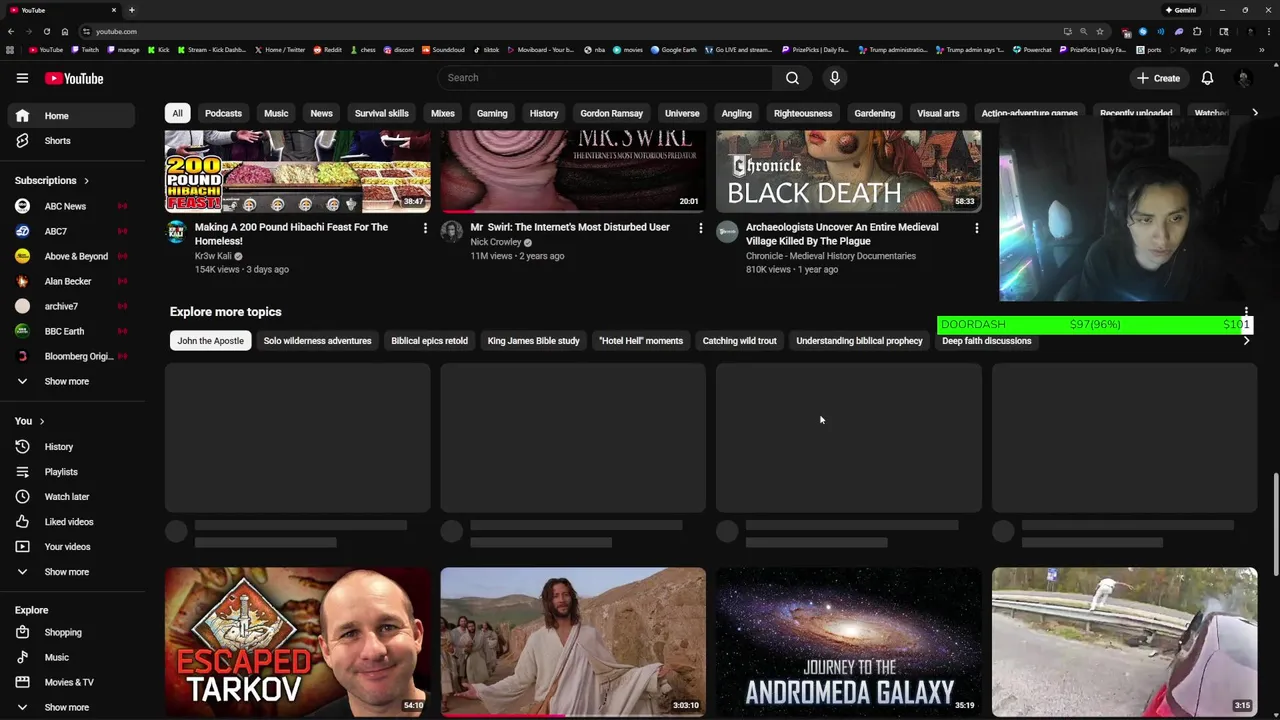Screen dimensions: 1280x720
Task: Select the Gaming filter chip
Action: (492, 113)
